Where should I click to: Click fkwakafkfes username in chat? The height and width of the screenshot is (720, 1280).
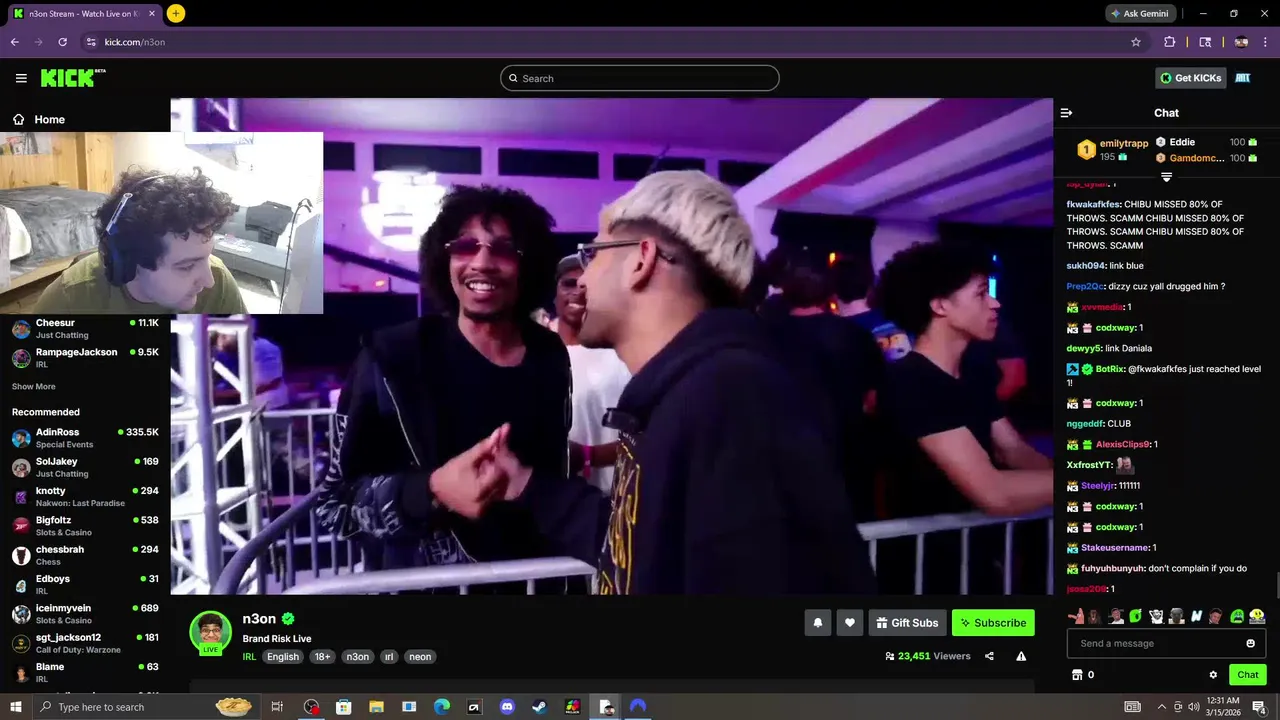pyautogui.click(x=1093, y=204)
